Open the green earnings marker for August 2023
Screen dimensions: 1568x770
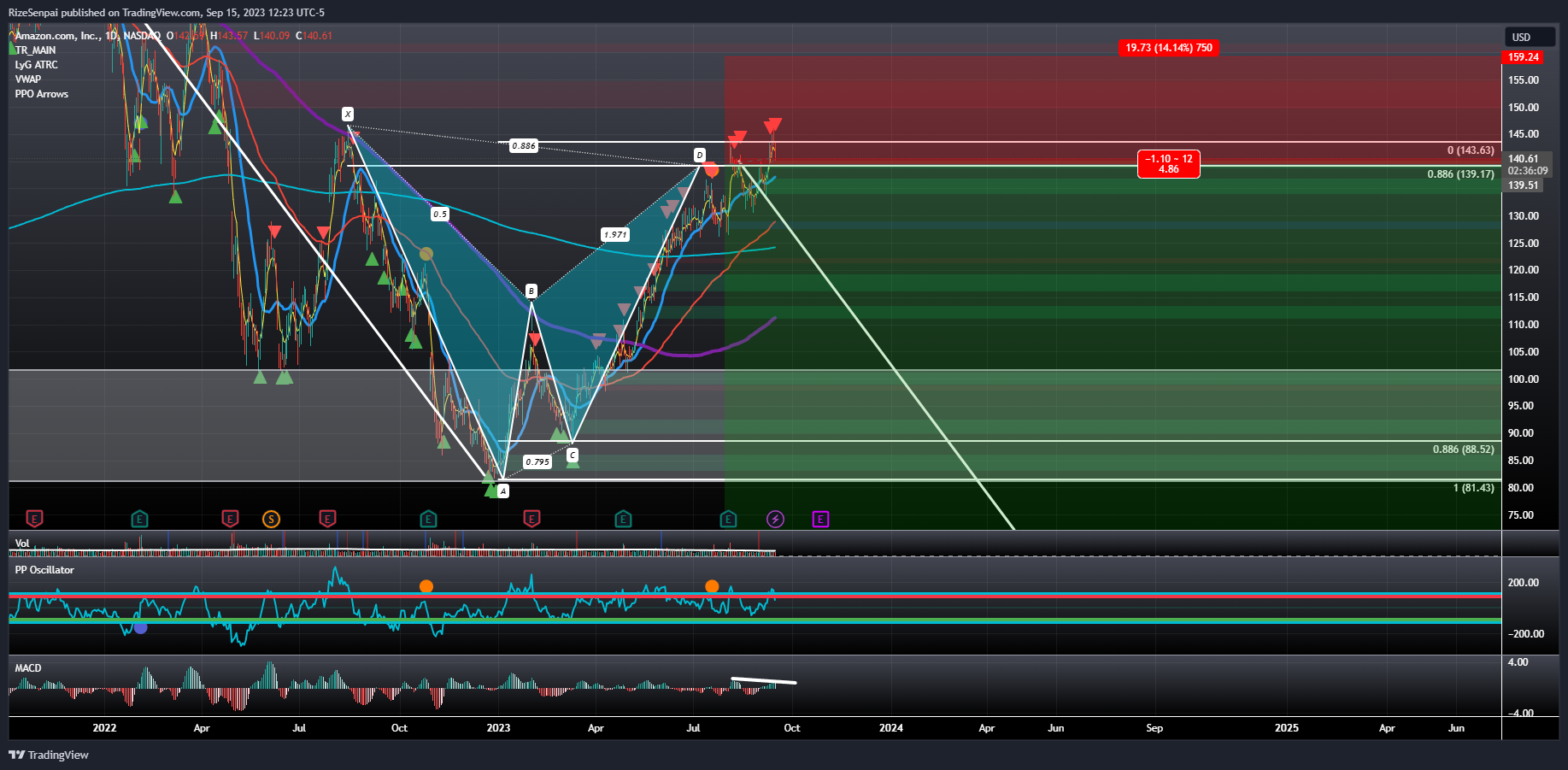click(x=728, y=519)
